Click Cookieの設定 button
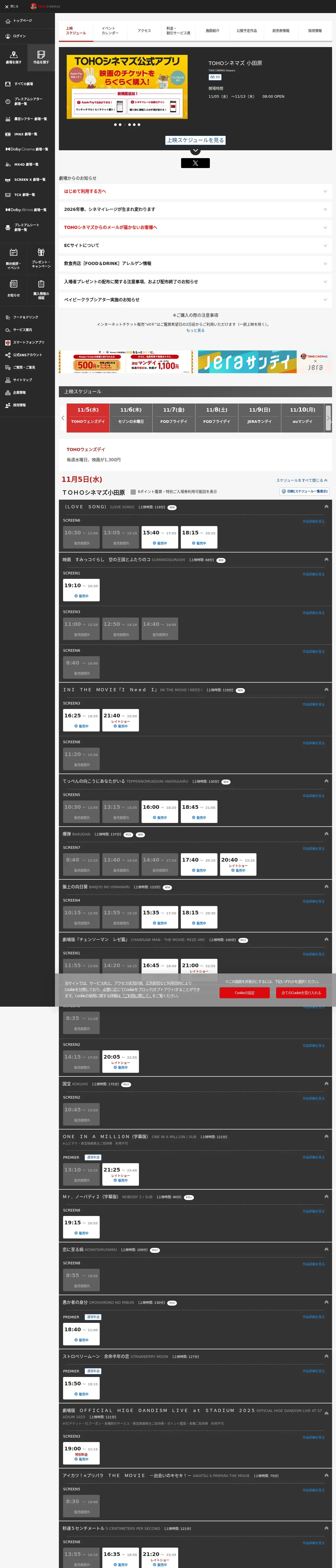 [244, 993]
